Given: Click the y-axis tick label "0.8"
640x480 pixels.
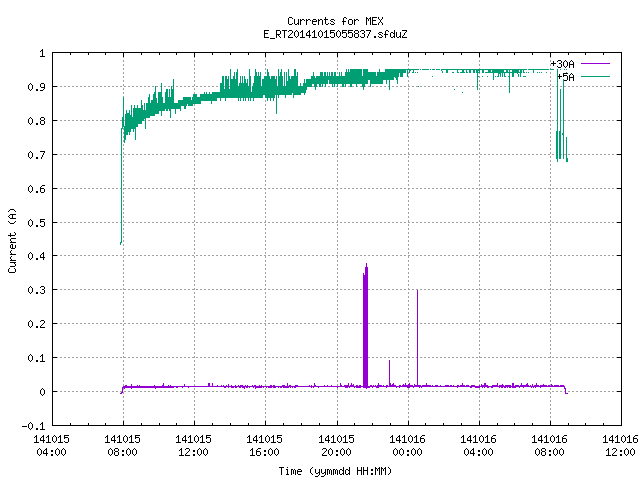Looking at the screenshot, I should pyautogui.click(x=36, y=121).
